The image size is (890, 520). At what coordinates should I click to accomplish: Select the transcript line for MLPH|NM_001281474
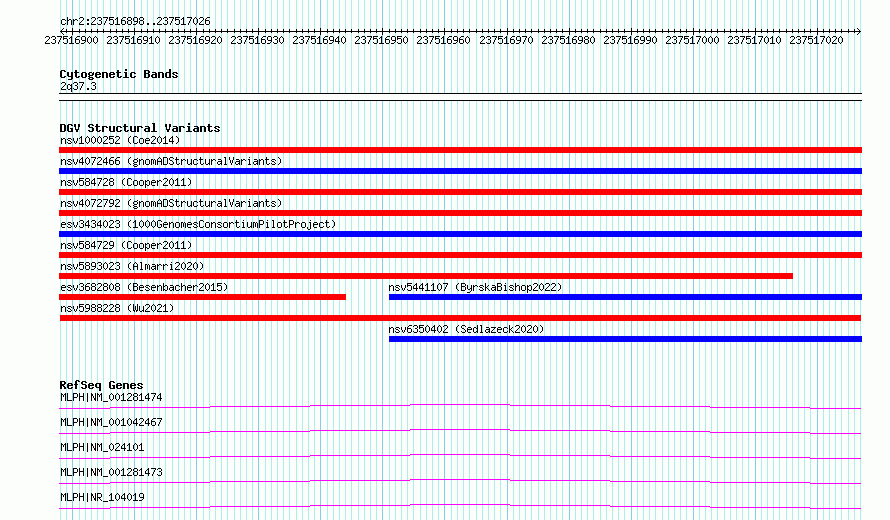click(460, 406)
